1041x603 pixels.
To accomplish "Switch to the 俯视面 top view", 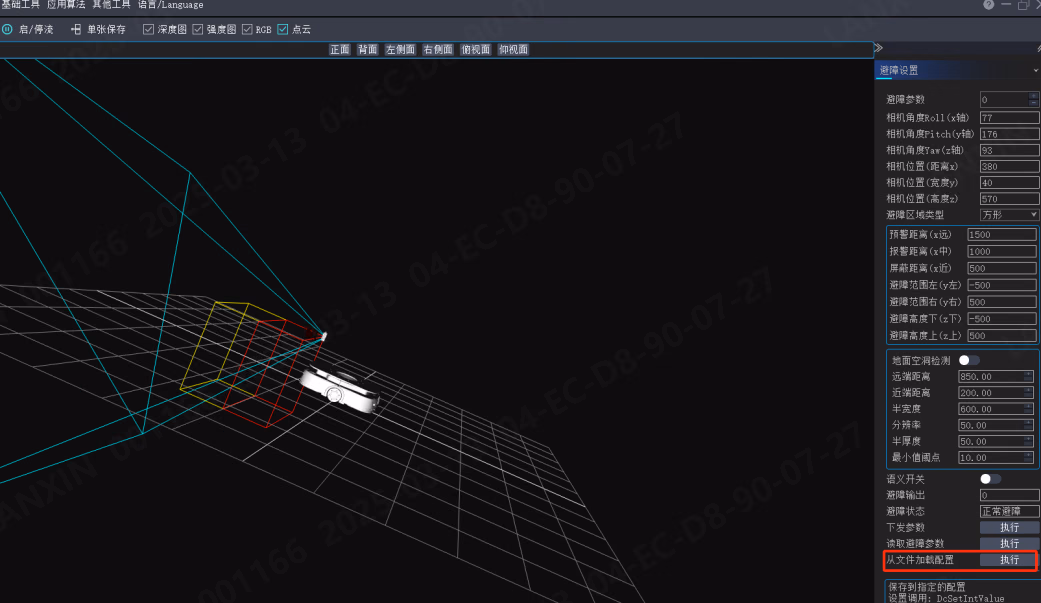I will click(x=476, y=49).
